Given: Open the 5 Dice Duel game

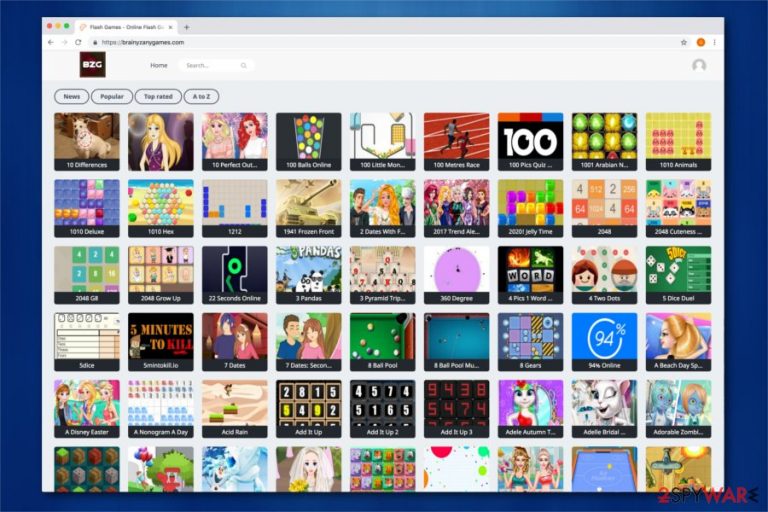Looking at the screenshot, I should pyautogui.click(x=678, y=275).
